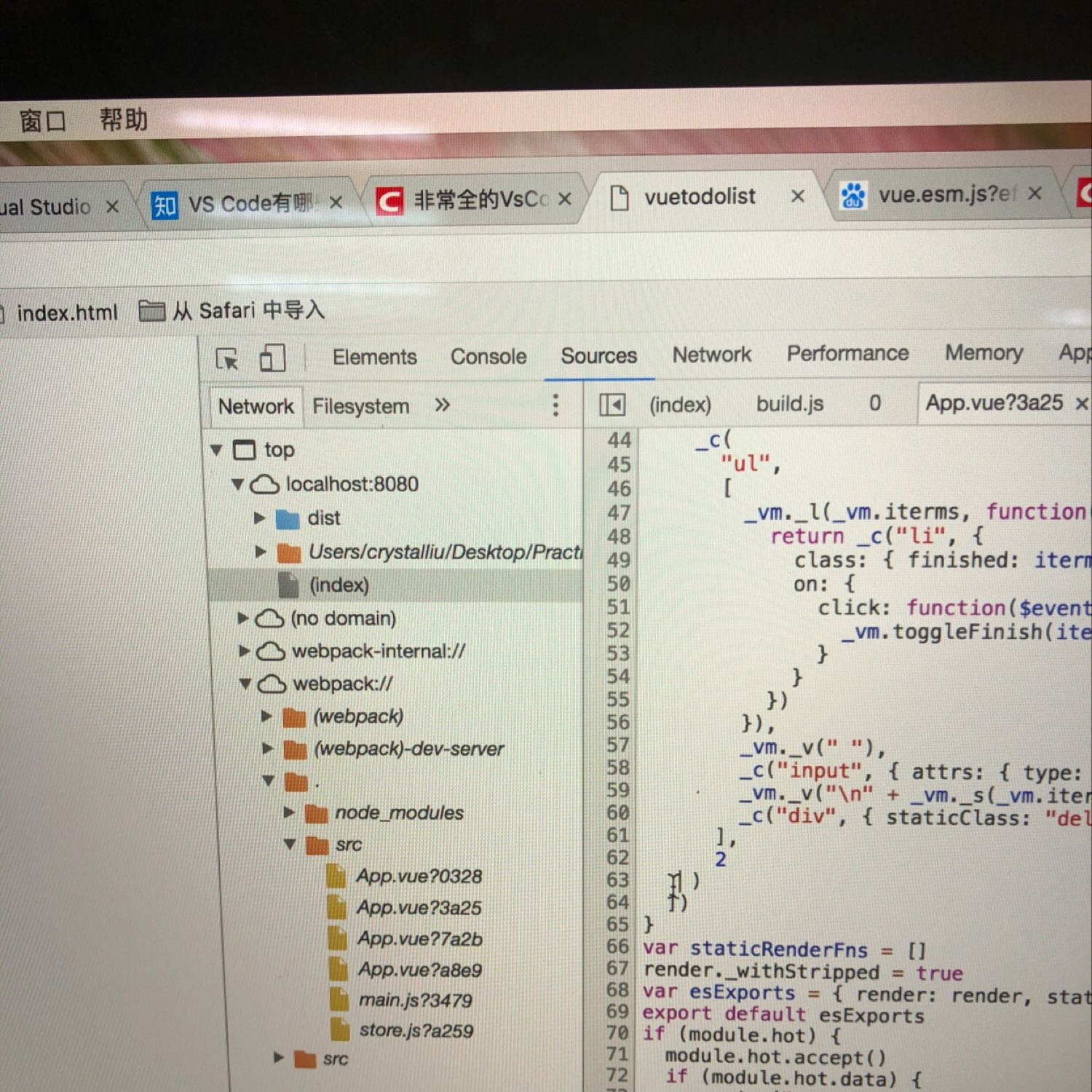Click the Baidu paw favicon on vue.esm.js tab

(x=852, y=194)
